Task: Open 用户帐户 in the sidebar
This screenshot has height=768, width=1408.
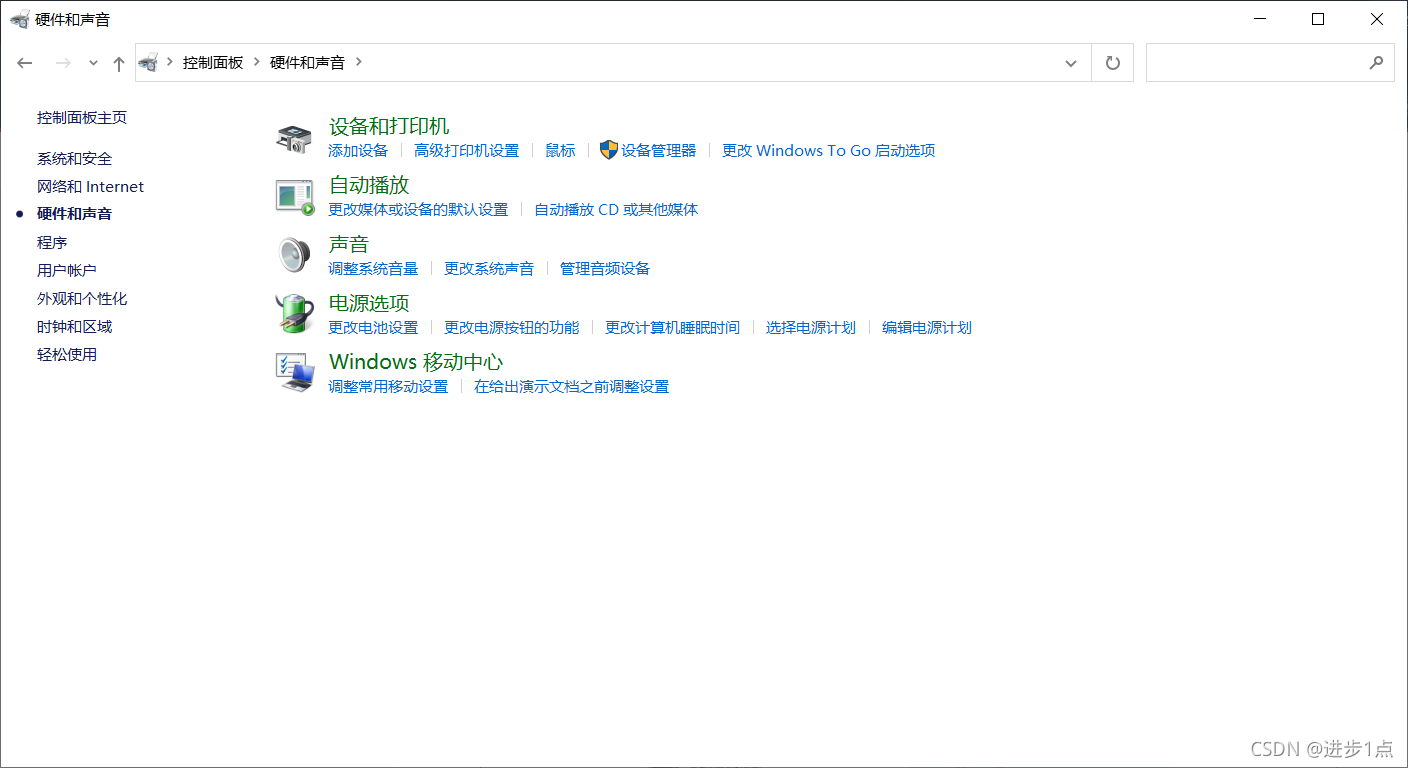Action: coord(67,270)
